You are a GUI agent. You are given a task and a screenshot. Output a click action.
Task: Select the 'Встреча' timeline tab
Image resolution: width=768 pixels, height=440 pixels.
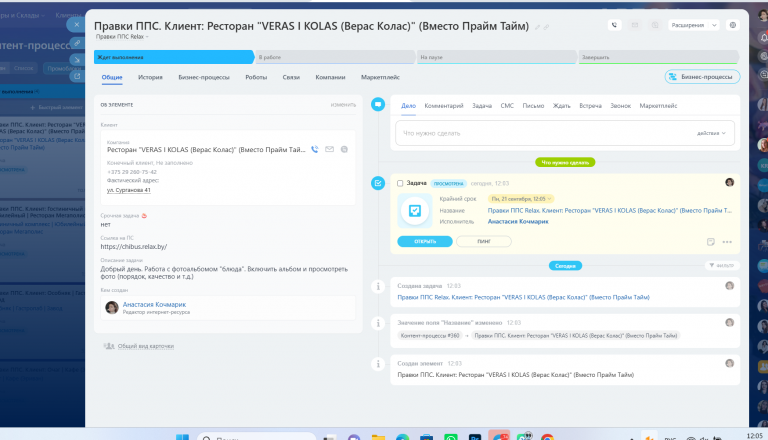[590, 106]
